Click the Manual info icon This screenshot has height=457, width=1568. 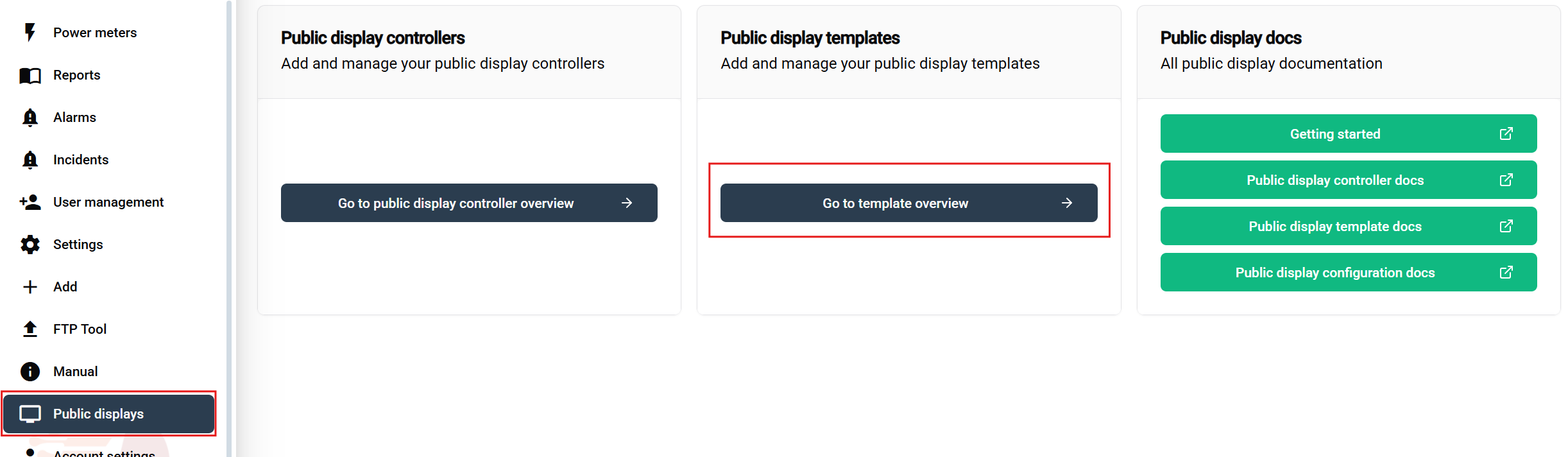pos(30,372)
